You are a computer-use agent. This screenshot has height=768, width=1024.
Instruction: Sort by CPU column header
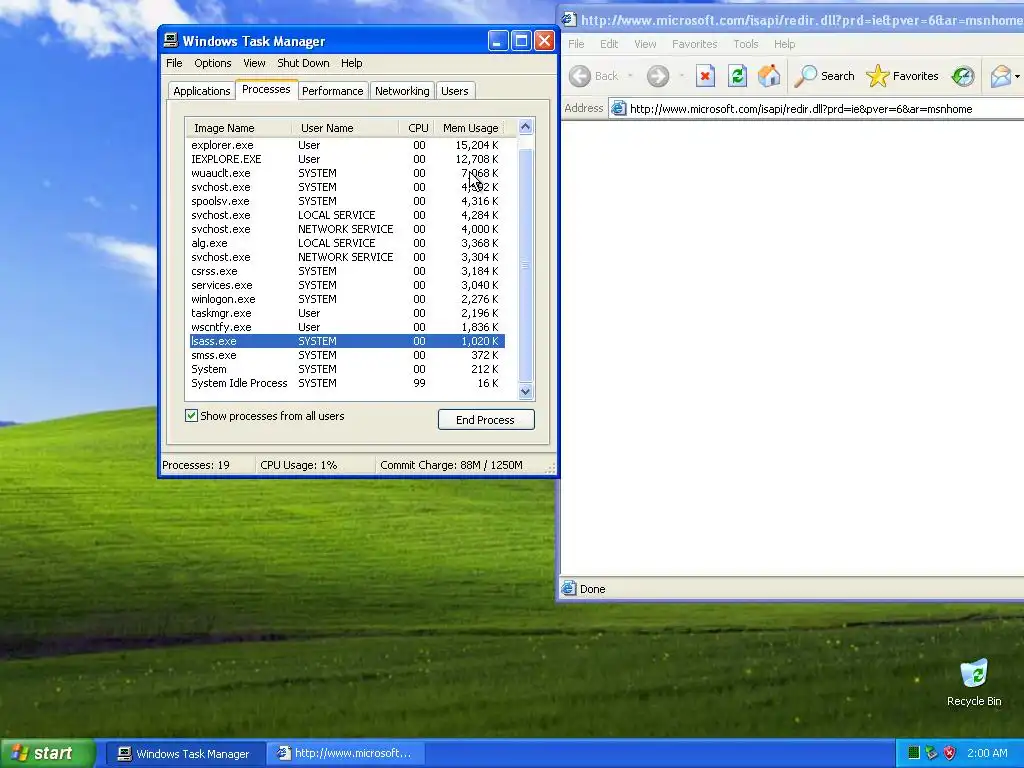pos(417,128)
